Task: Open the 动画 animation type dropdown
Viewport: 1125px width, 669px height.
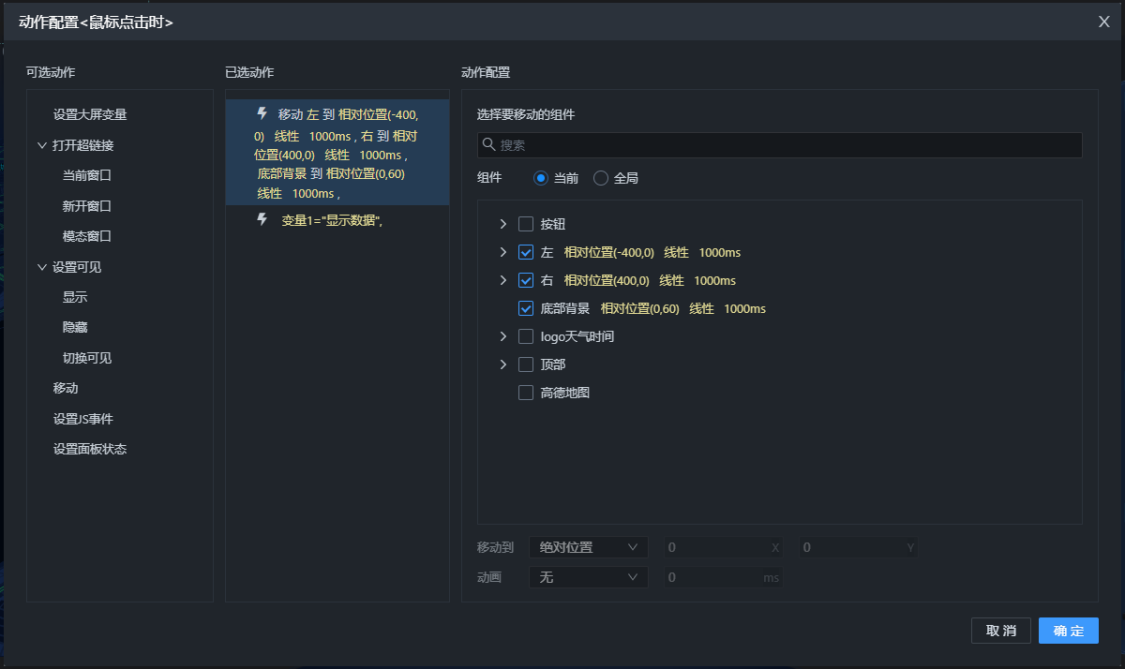Action: (588, 577)
